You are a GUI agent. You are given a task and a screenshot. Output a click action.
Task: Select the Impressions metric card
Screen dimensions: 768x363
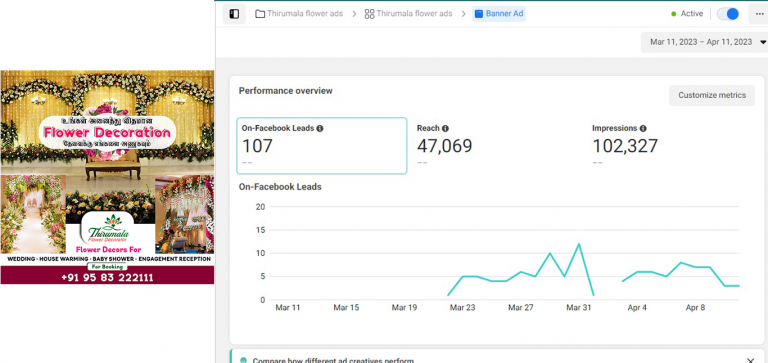672,145
